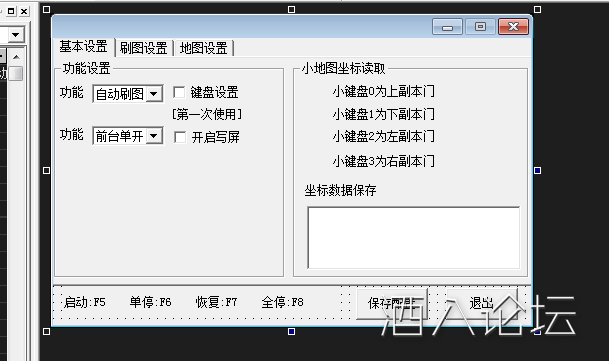Switch to the 刷图设置 tab
This screenshot has width=609, height=361.
click(143, 48)
